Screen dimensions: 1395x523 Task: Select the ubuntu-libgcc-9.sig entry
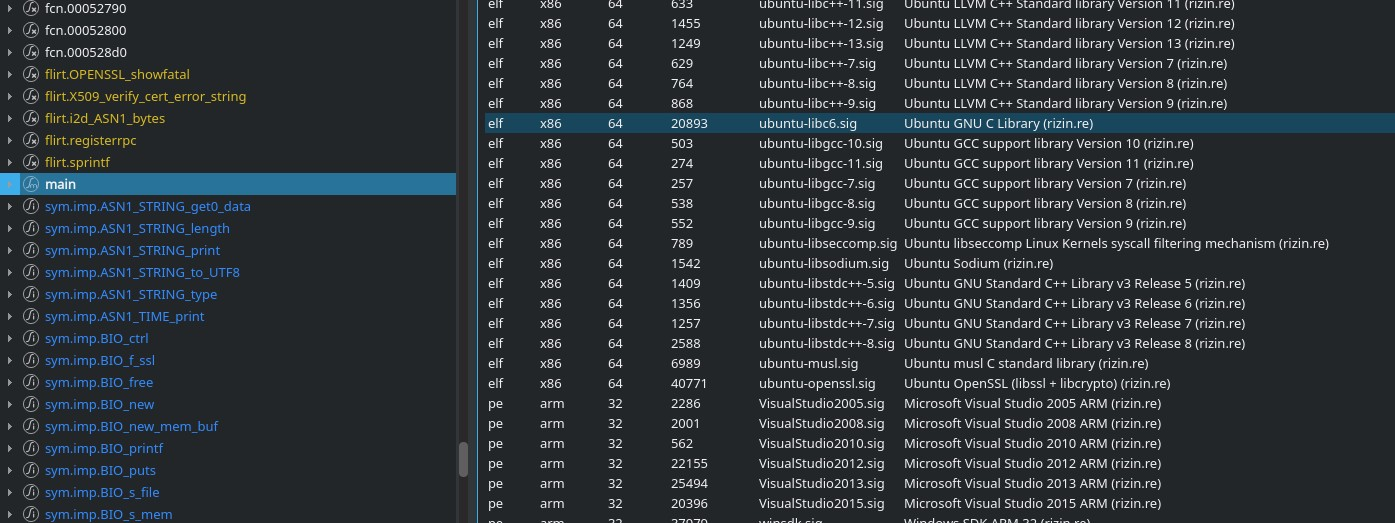(x=817, y=223)
